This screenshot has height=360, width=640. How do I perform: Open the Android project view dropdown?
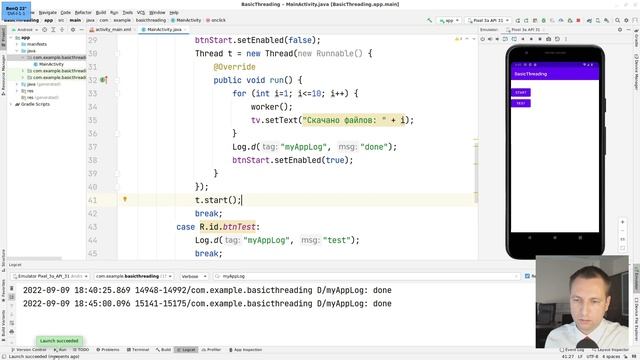pos(24,30)
